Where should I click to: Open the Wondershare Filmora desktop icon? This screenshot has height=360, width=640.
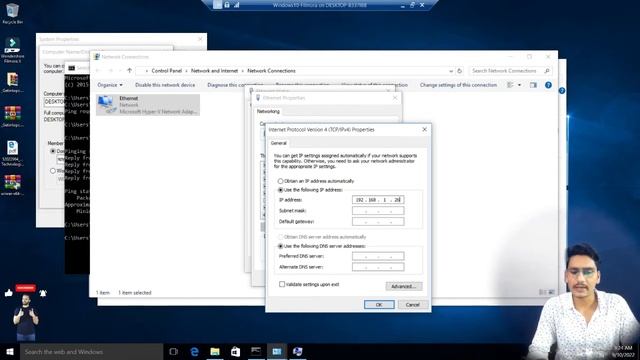point(12,50)
